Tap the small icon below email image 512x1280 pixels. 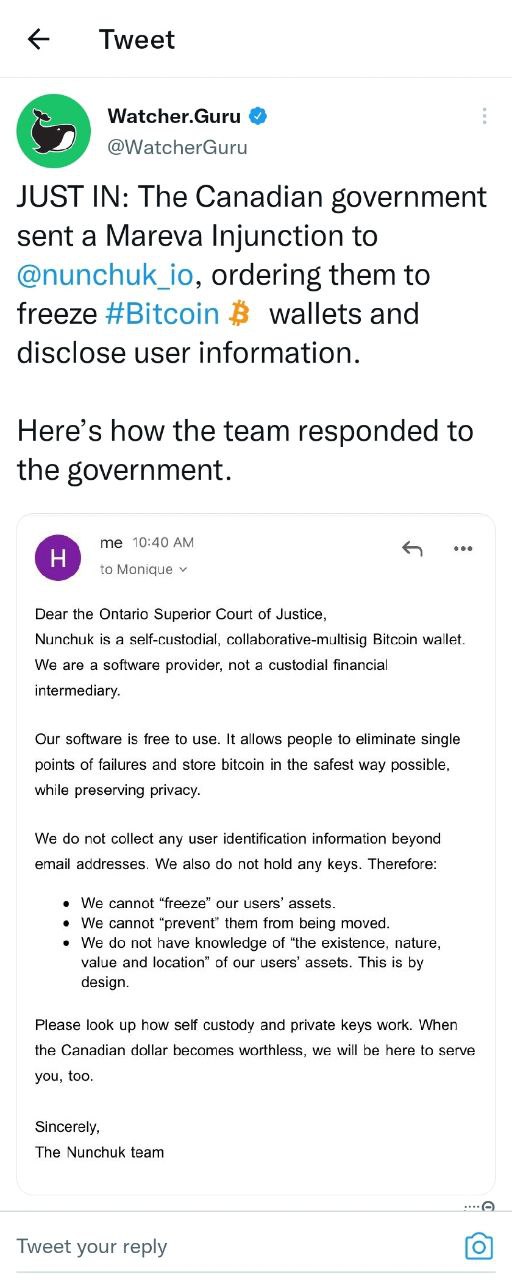coord(488,1207)
